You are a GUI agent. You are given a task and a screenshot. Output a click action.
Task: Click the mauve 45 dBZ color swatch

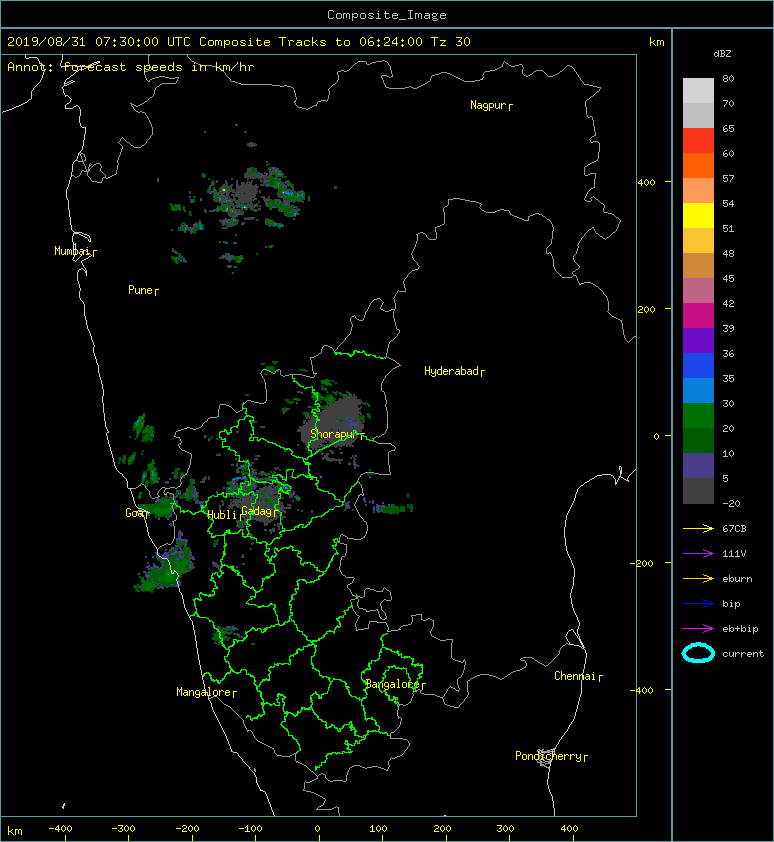pyautogui.click(x=698, y=291)
